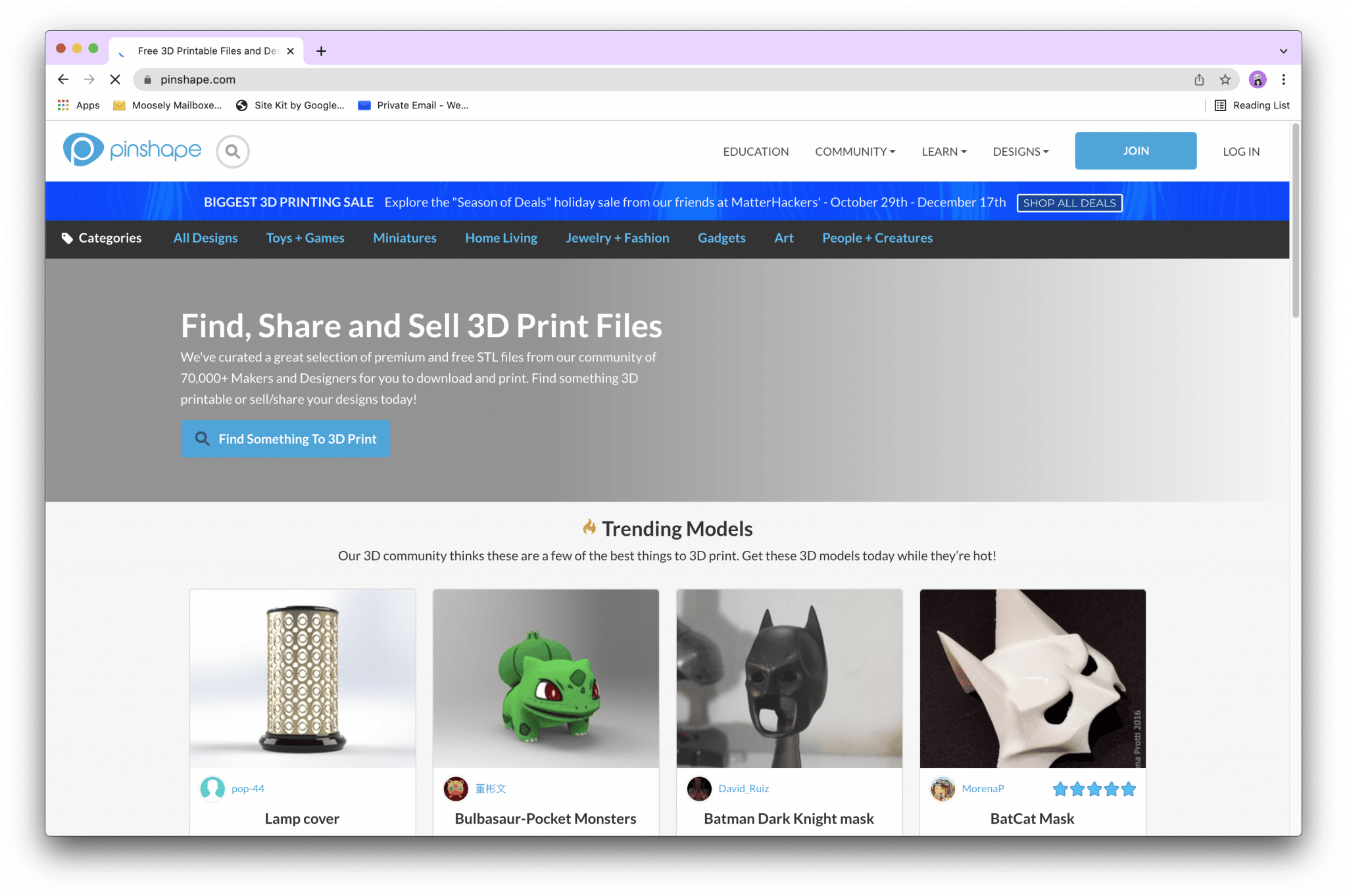
Task: Click Find Something To 3D Print button
Action: coord(285,438)
